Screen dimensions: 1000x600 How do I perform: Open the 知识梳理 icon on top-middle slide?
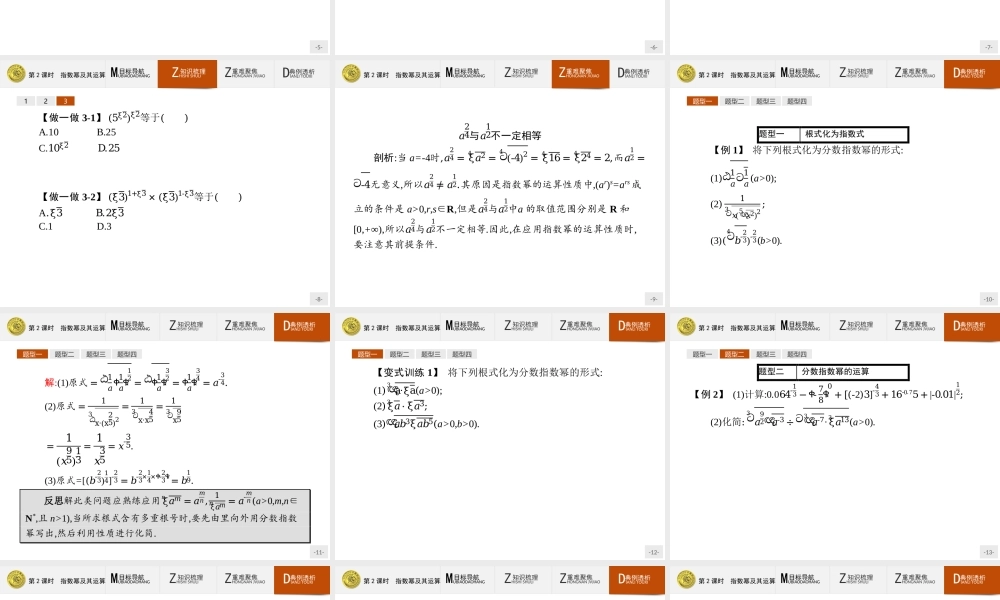coord(520,74)
